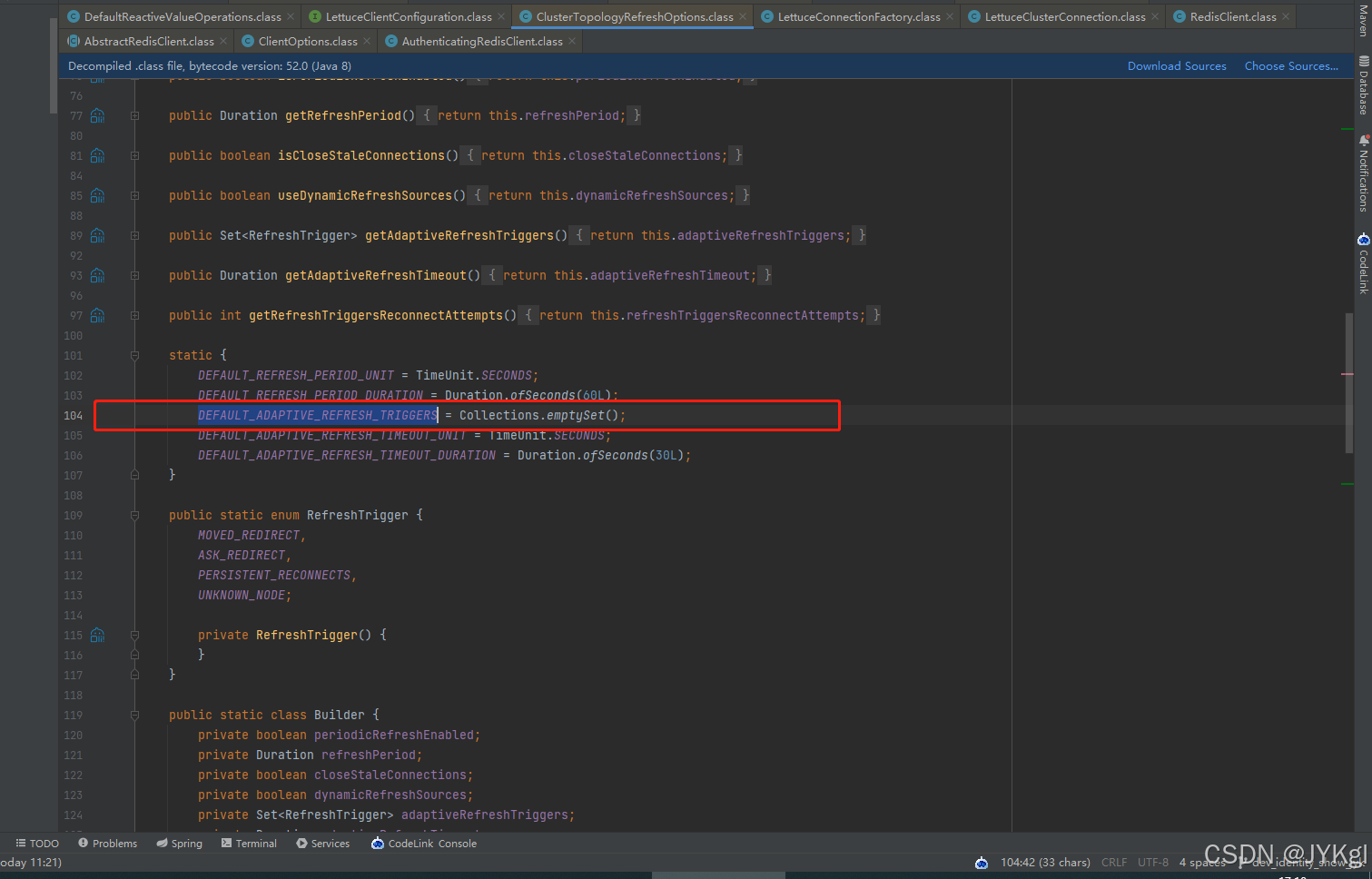
Task: Click the CRLF line separator indicator
Action: point(1114,863)
